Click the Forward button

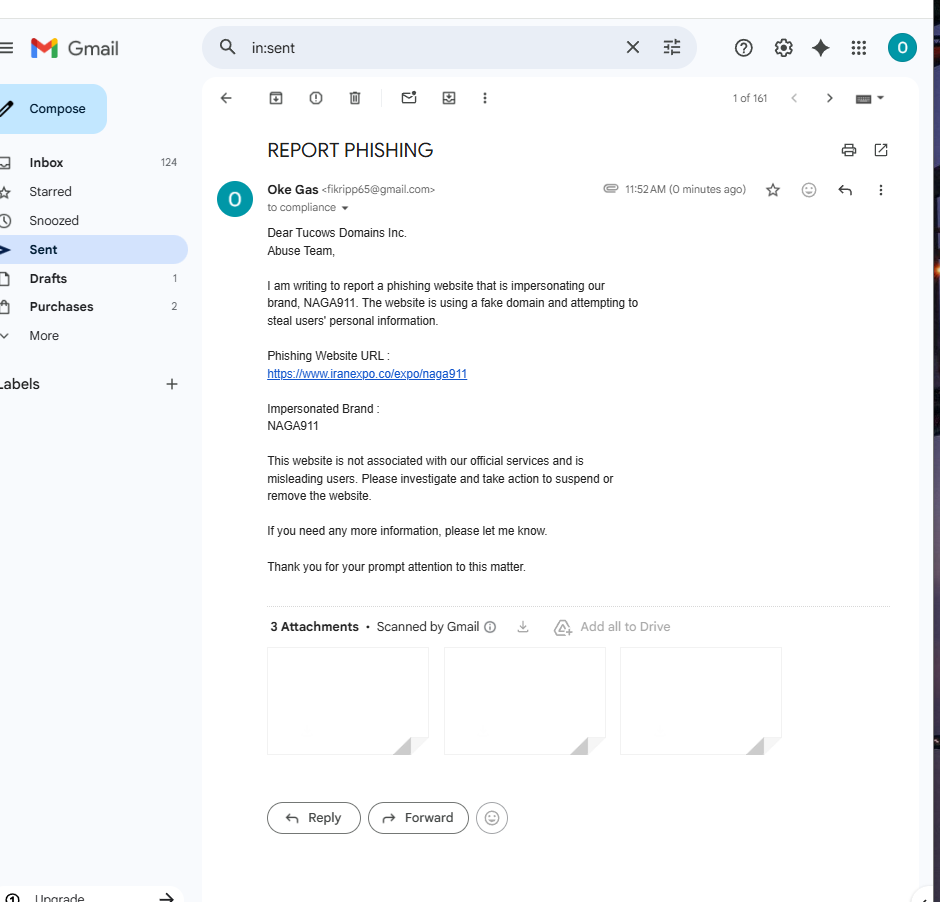pyautogui.click(x=418, y=818)
